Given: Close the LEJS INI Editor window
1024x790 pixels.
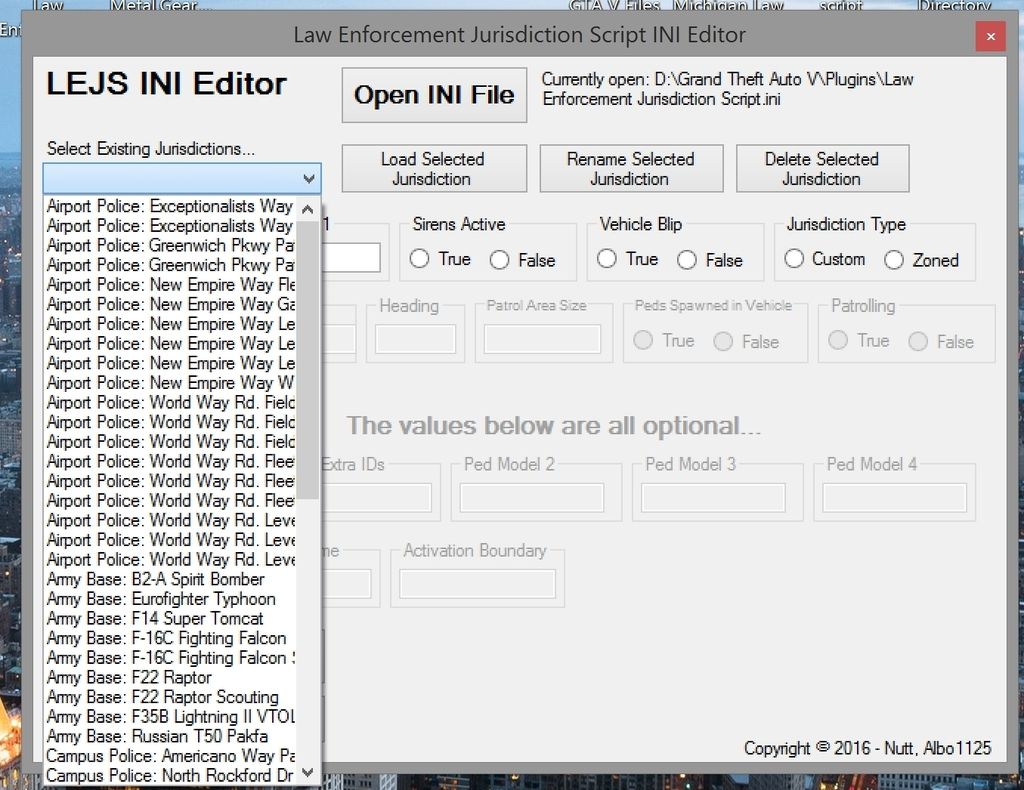Looking at the screenshot, I should point(990,36).
